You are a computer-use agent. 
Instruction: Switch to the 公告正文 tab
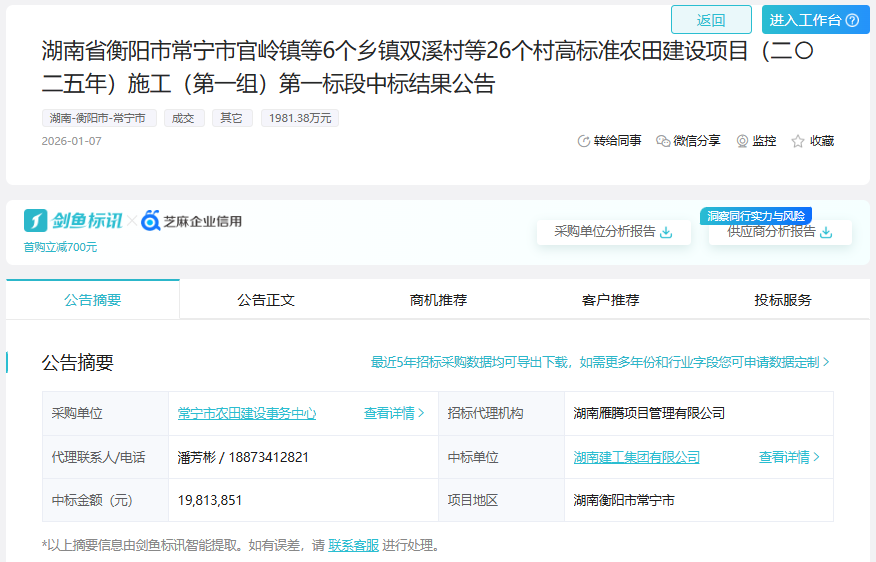[x=266, y=300]
